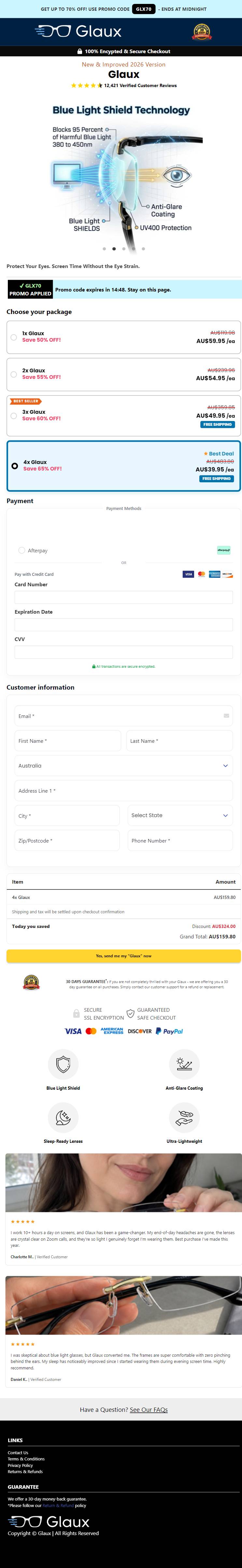Click the Zip/Postcode input field
Viewport: 242px width, 1568px height.
click(x=67, y=841)
